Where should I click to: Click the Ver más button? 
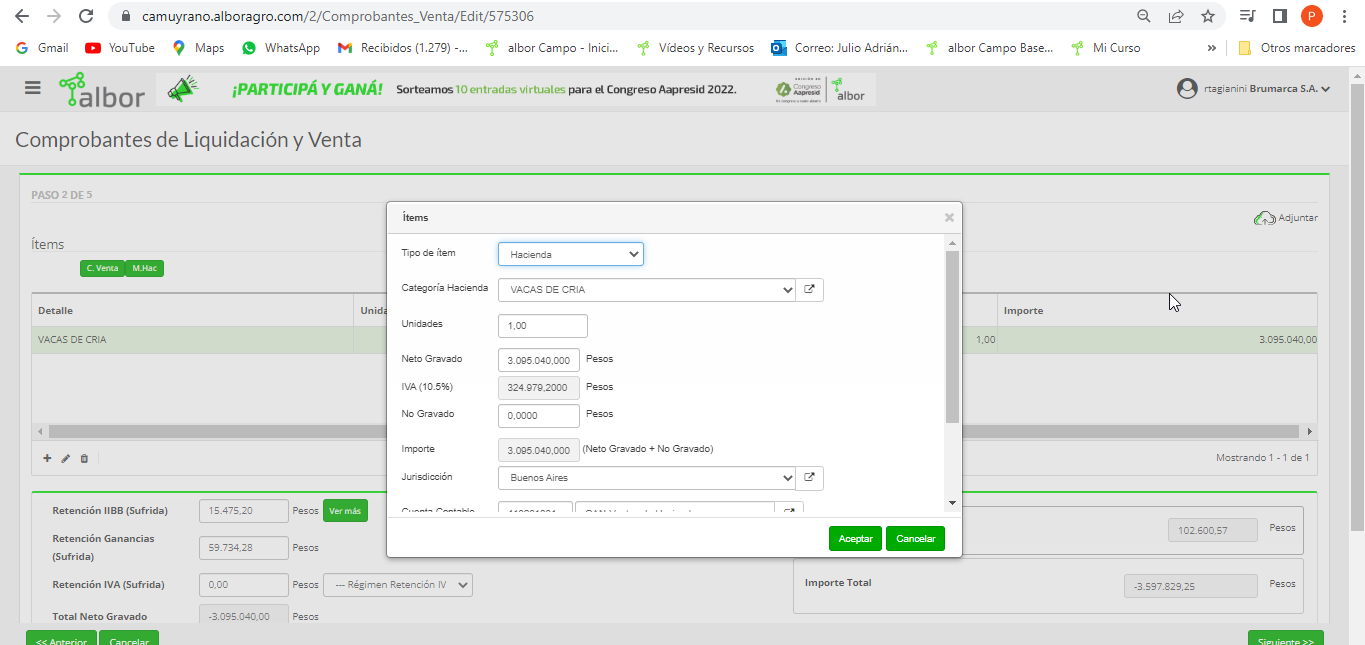(x=345, y=511)
